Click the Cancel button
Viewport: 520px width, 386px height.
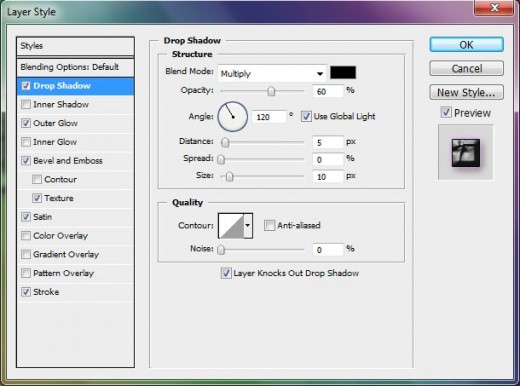[466, 68]
